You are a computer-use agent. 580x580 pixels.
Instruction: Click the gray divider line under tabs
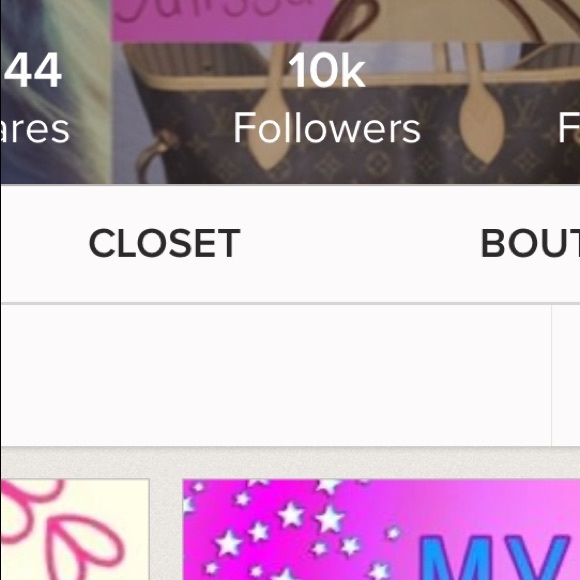[x=290, y=304]
